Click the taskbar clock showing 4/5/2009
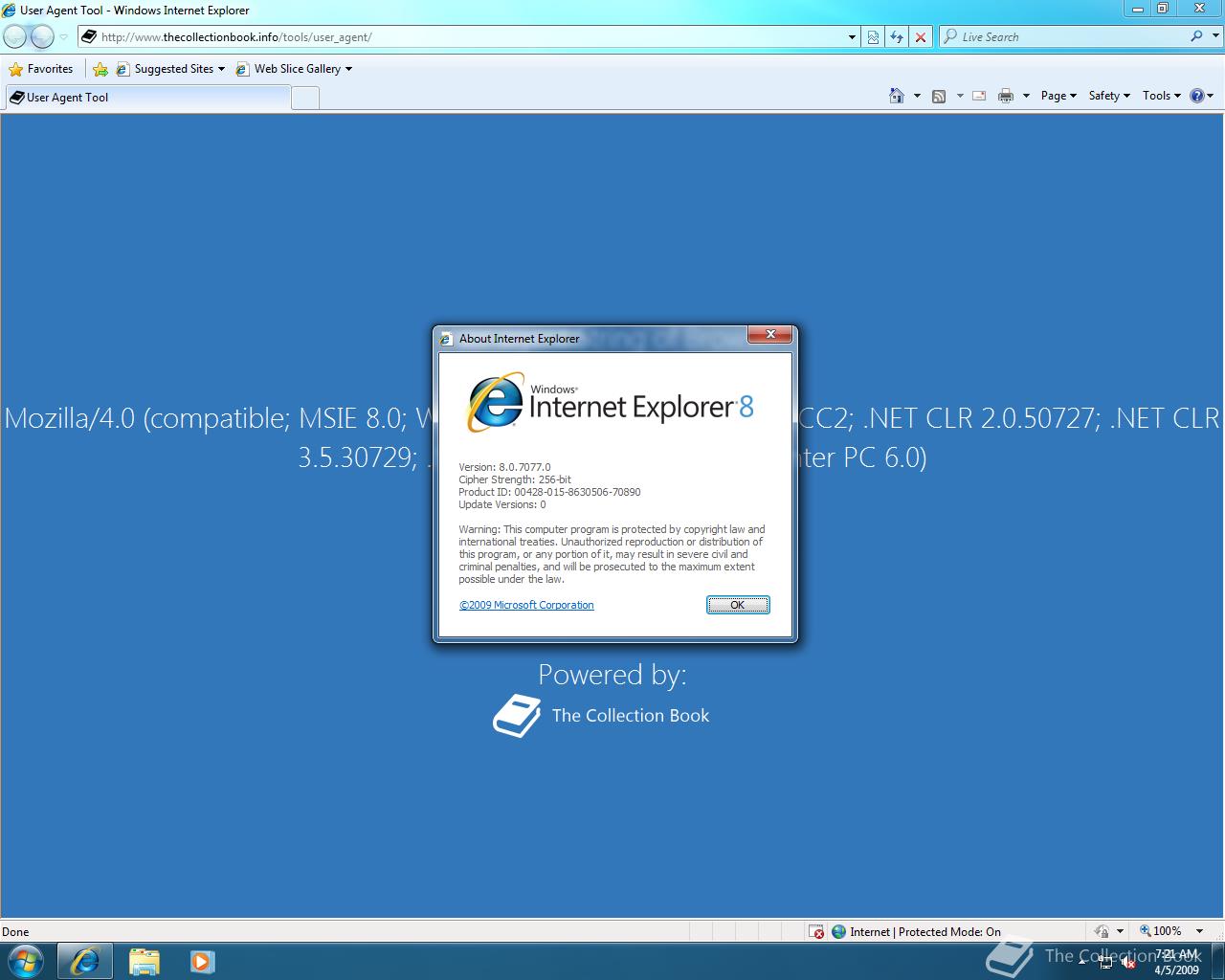 tap(1176, 962)
